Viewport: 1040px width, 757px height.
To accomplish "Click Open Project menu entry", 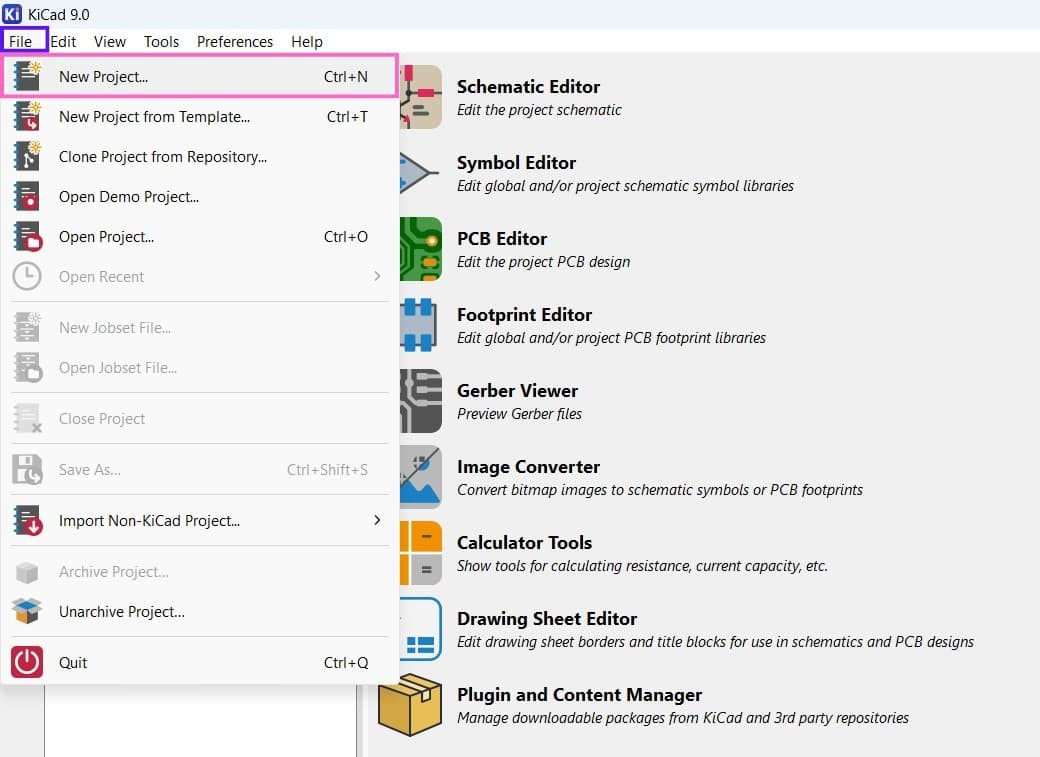I will (106, 237).
